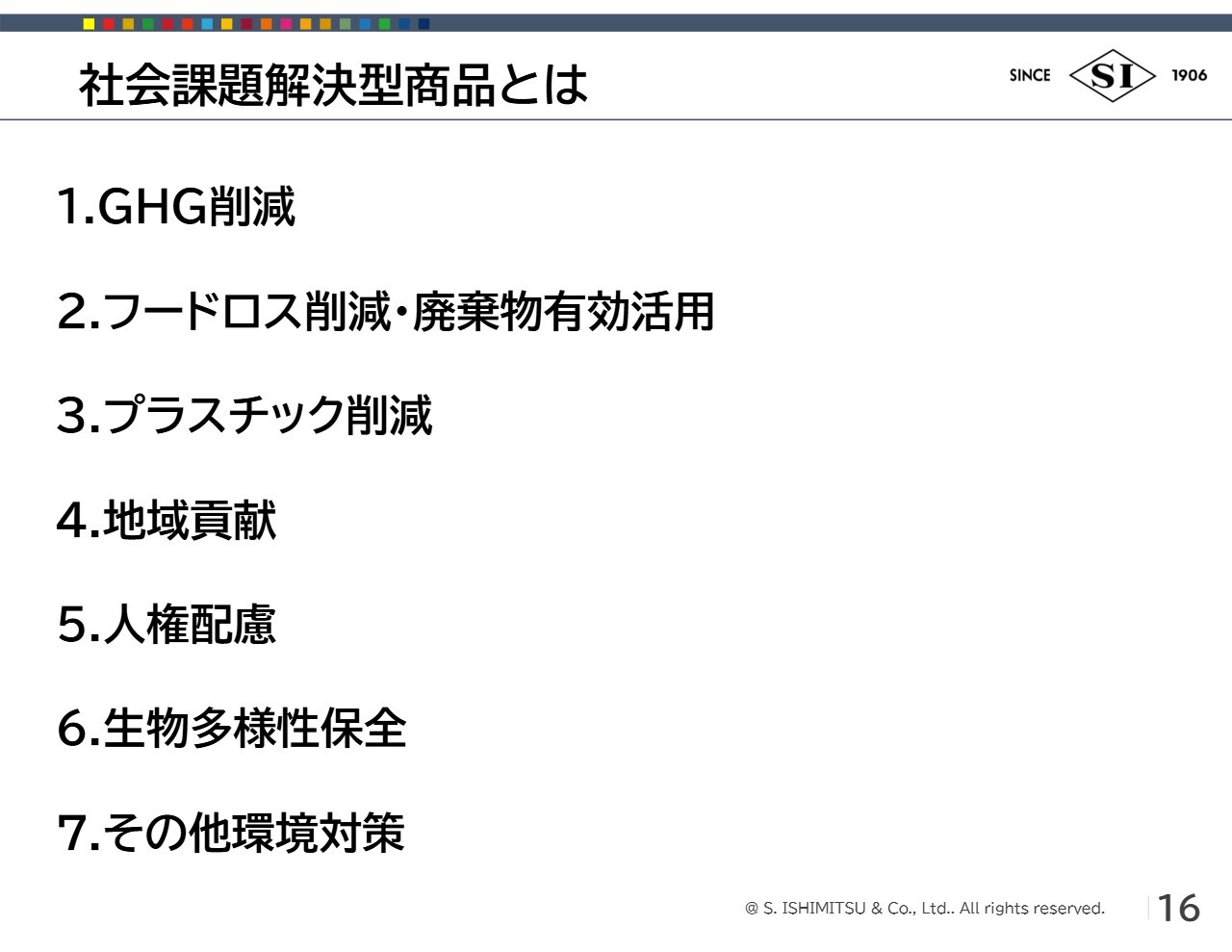Click the maroon square in header strip
1232x952 pixels.
[x=246, y=24]
